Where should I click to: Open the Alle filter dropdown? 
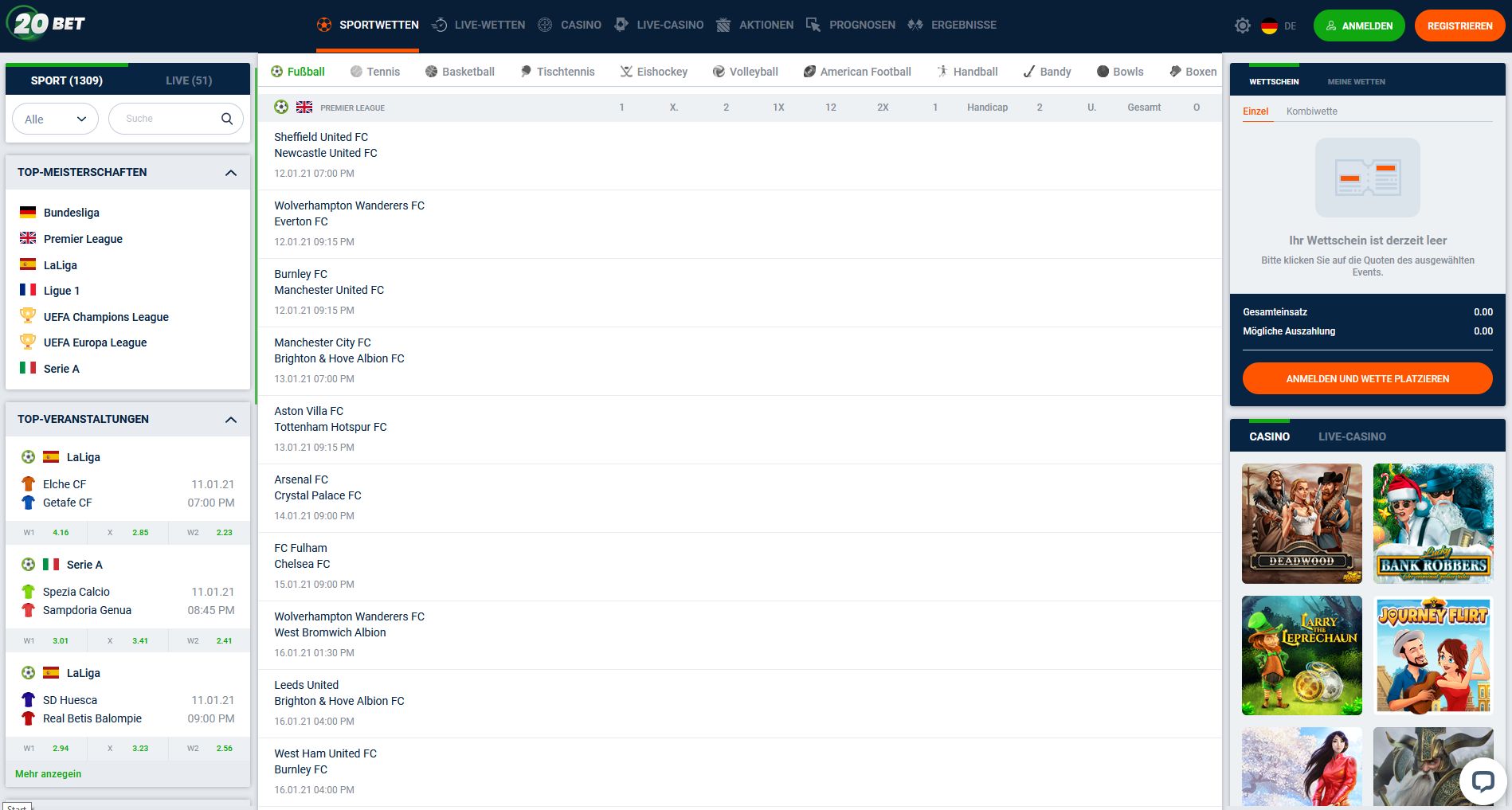pyautogui.click(x=55, y=119)
